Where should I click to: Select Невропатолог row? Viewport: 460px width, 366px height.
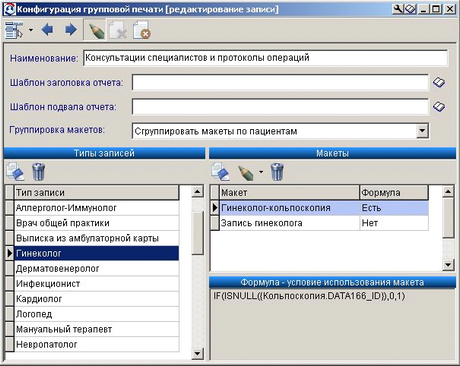coord(97,344)
